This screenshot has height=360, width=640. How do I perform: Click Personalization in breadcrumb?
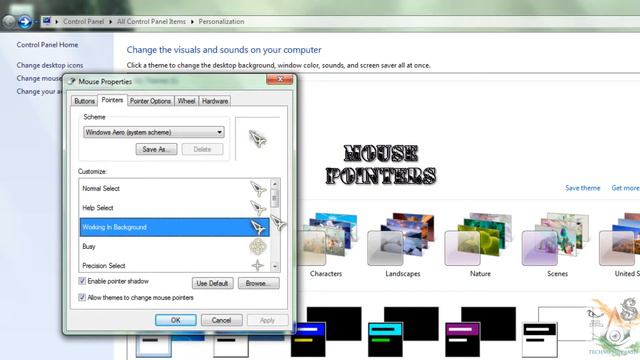pos(221,22)
